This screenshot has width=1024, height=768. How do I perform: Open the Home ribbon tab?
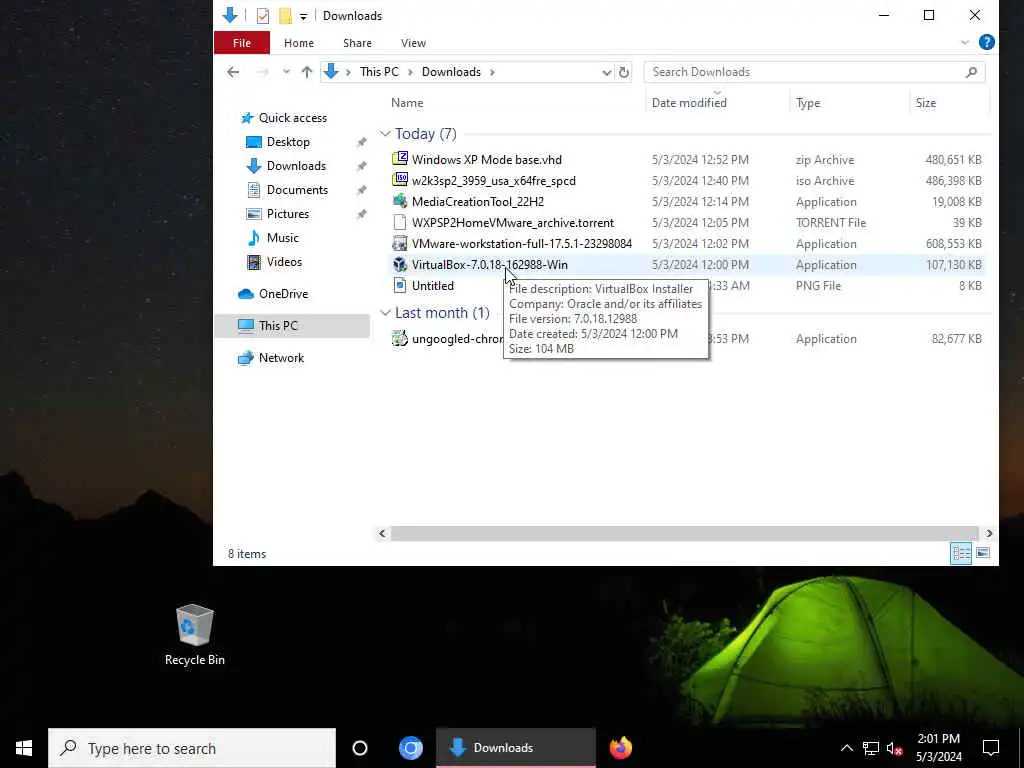(x=298, y=43)
